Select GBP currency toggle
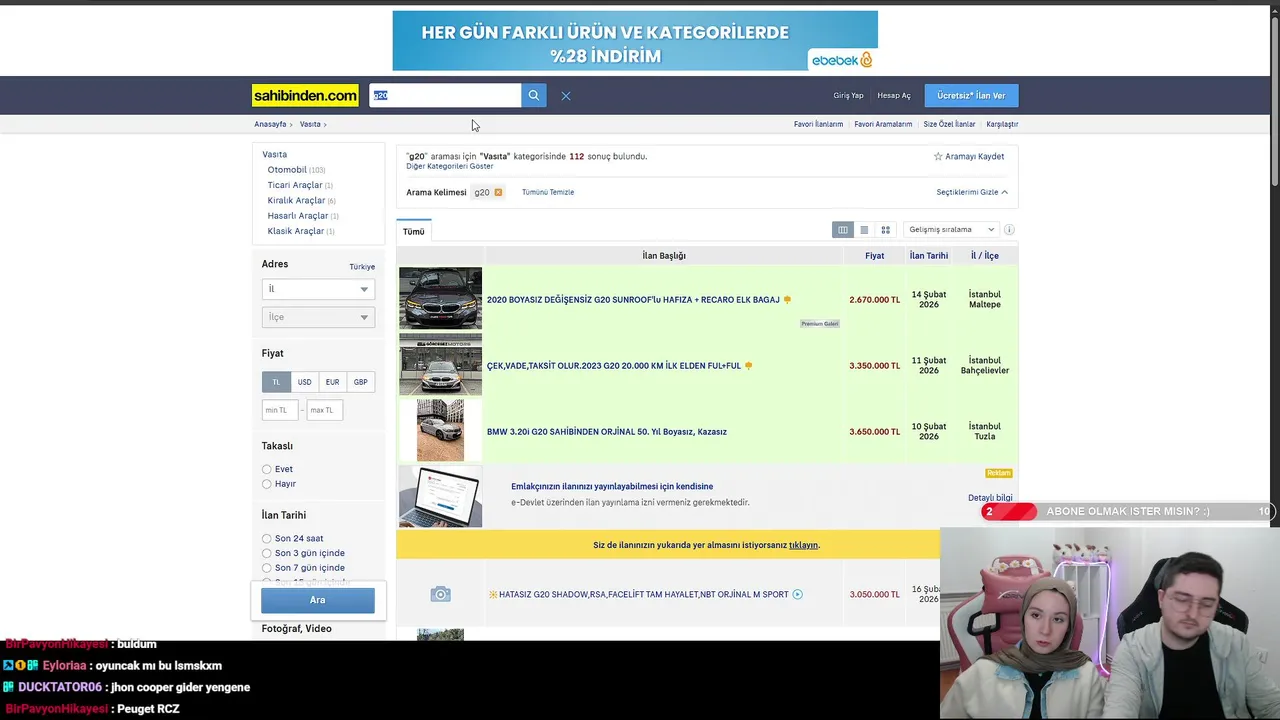 [360, 382]
